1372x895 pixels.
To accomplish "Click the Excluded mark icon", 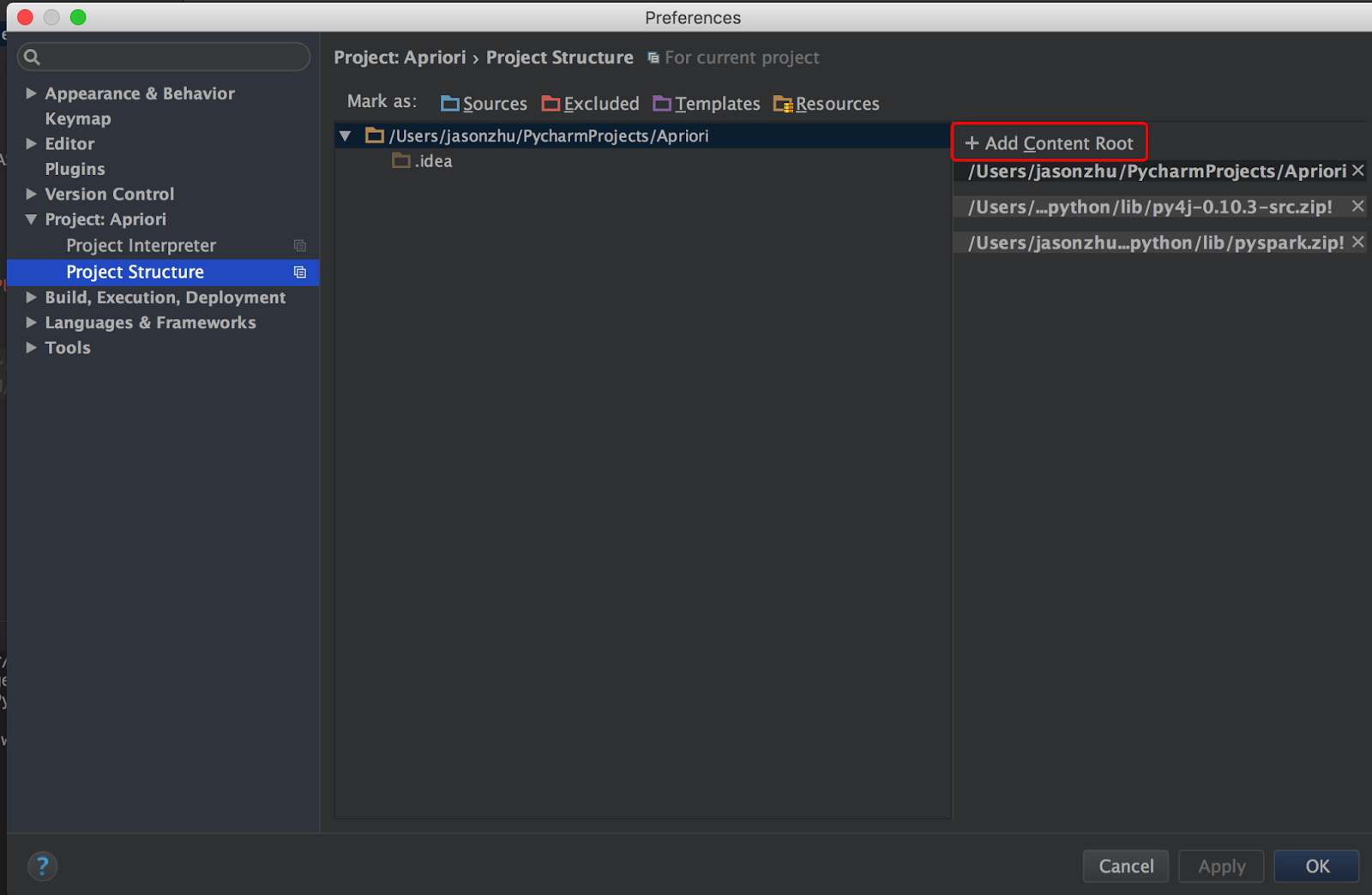I will pos(550,103).
